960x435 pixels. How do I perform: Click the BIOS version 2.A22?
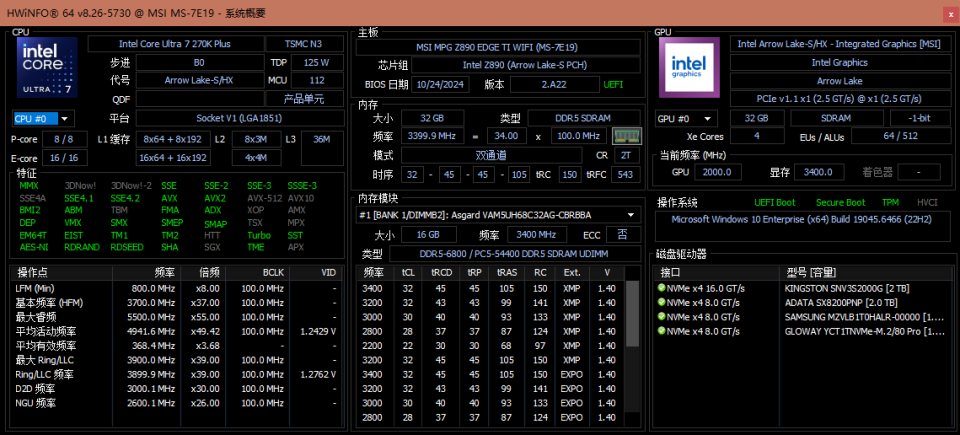tap(555, 85)
